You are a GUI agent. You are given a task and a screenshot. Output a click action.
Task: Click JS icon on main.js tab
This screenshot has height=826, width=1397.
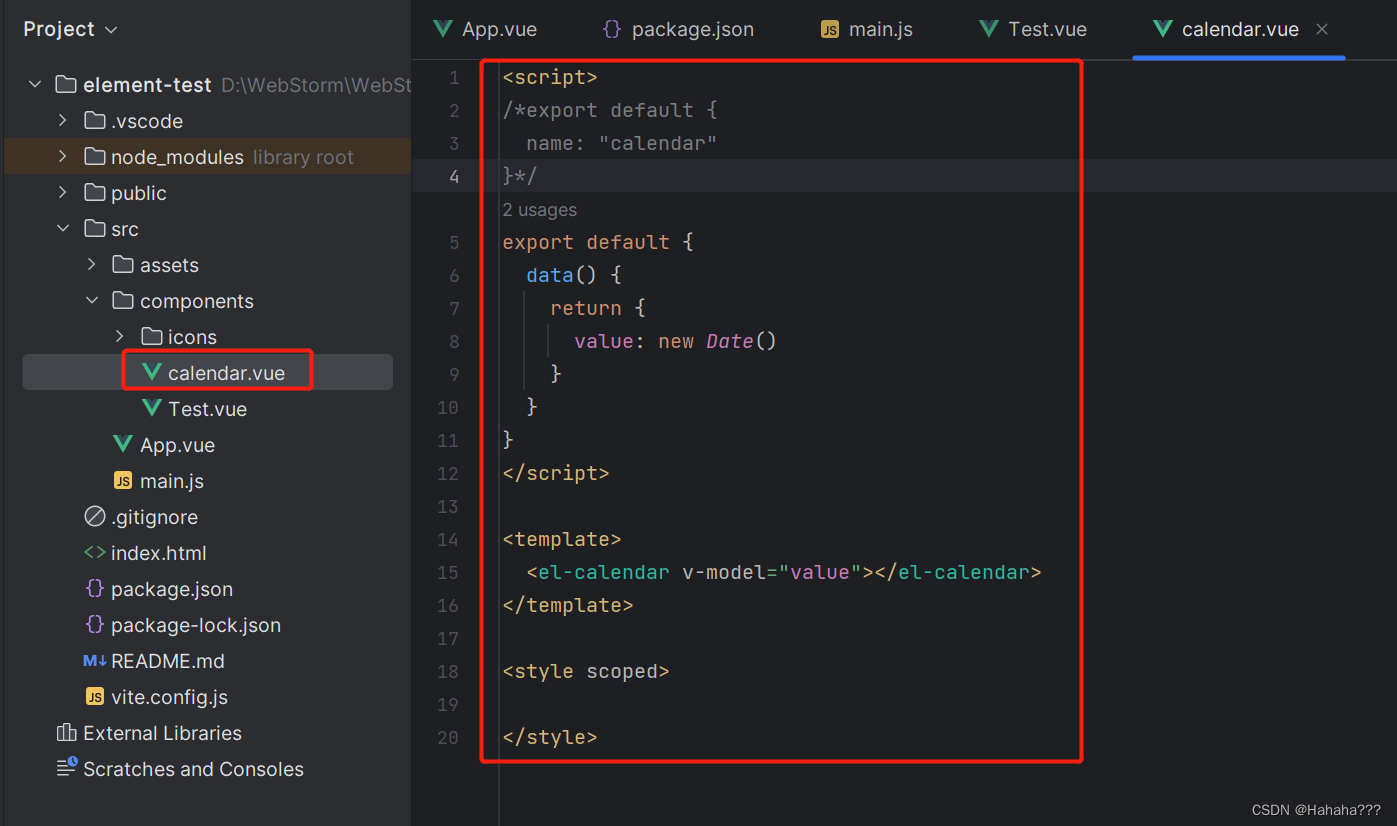(830, 29)
